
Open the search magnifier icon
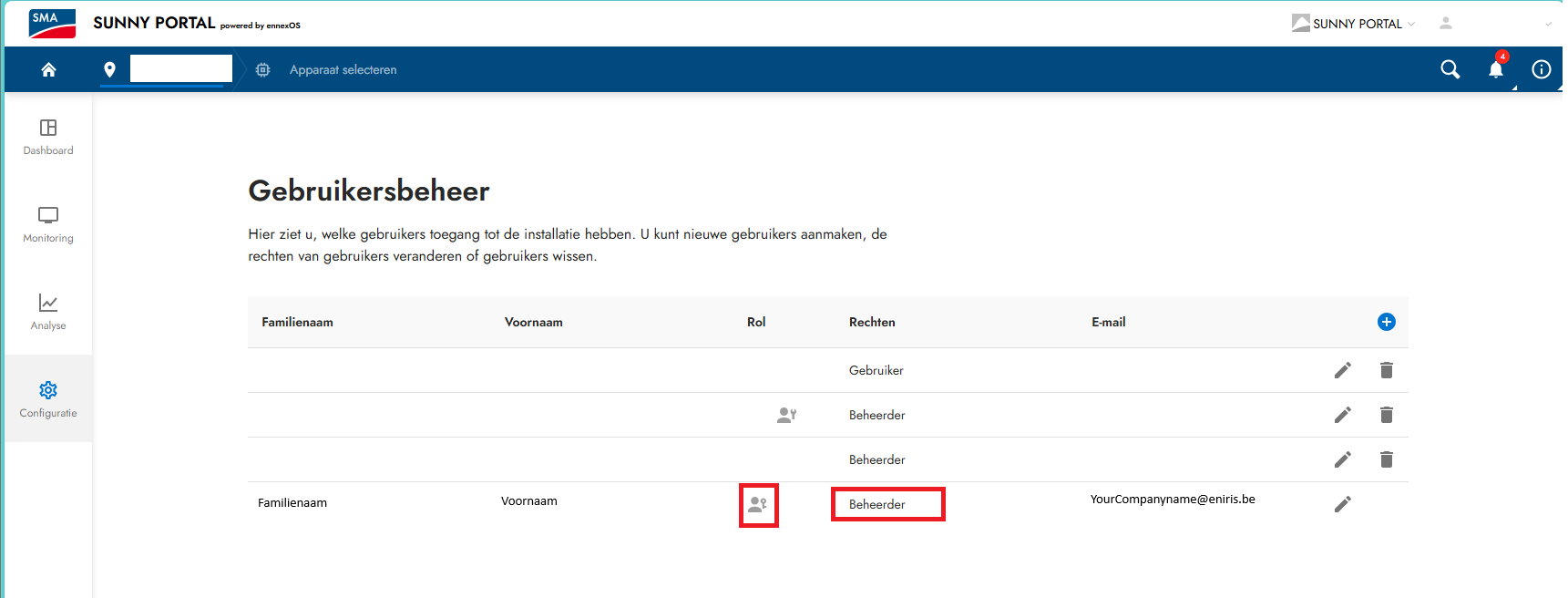click(1450, 69)
